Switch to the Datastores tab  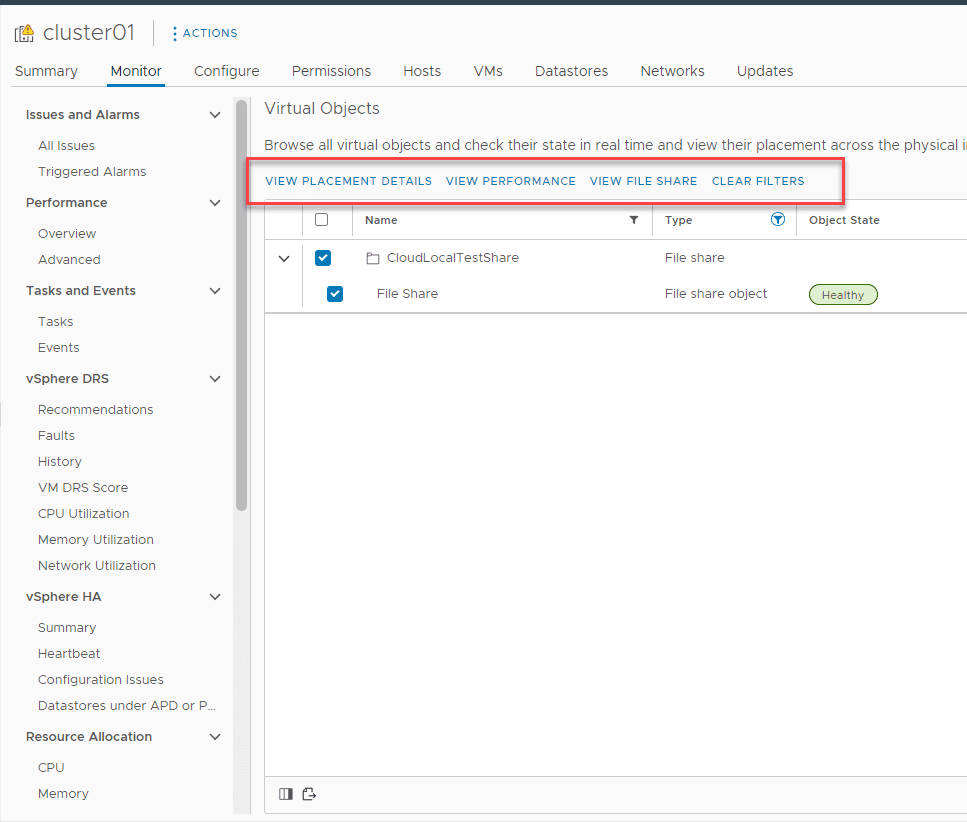point(571,71)
